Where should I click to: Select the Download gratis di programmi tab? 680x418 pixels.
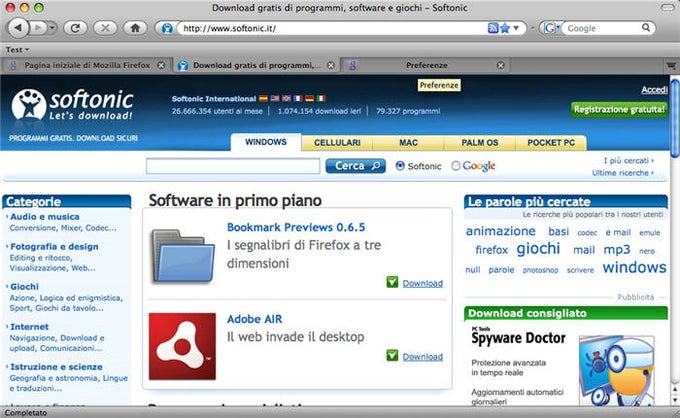(x=256, y=65)
